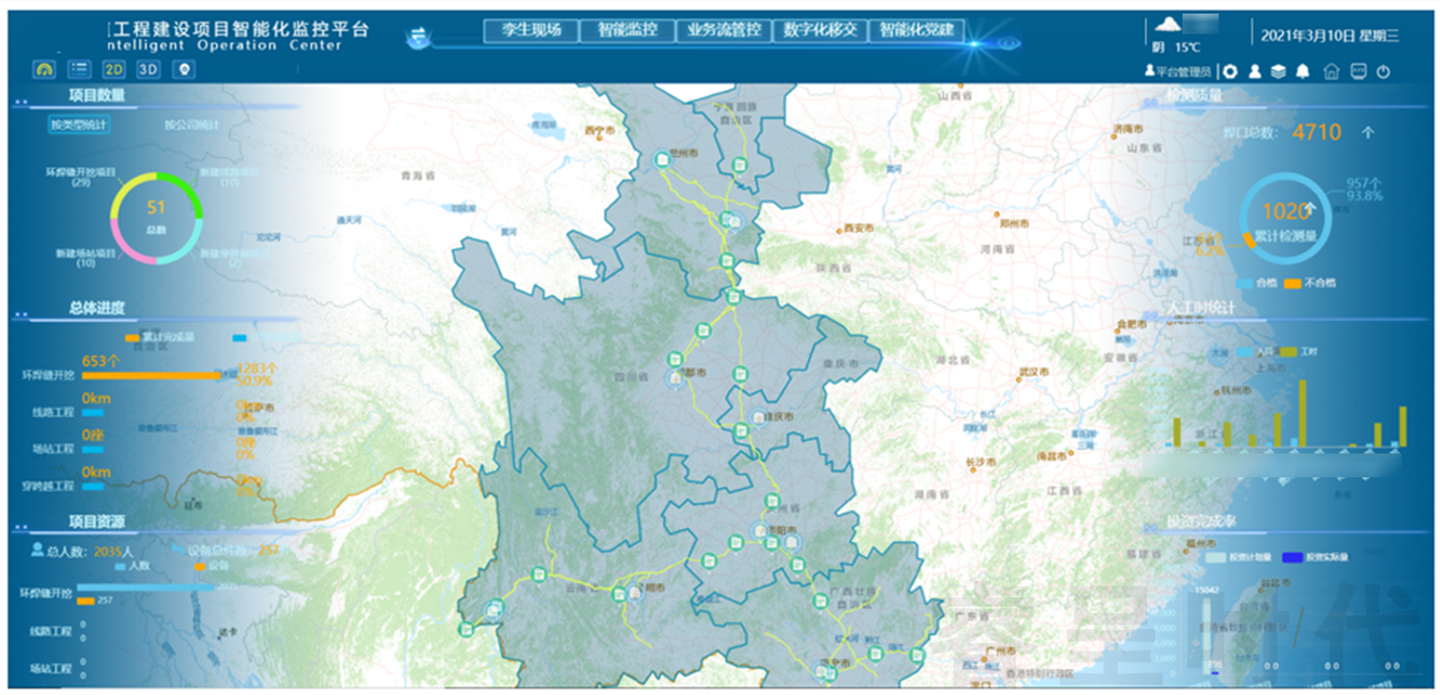1440x695 pixels.
Task: Click the power logout icon
Action: coord(1384,71)
